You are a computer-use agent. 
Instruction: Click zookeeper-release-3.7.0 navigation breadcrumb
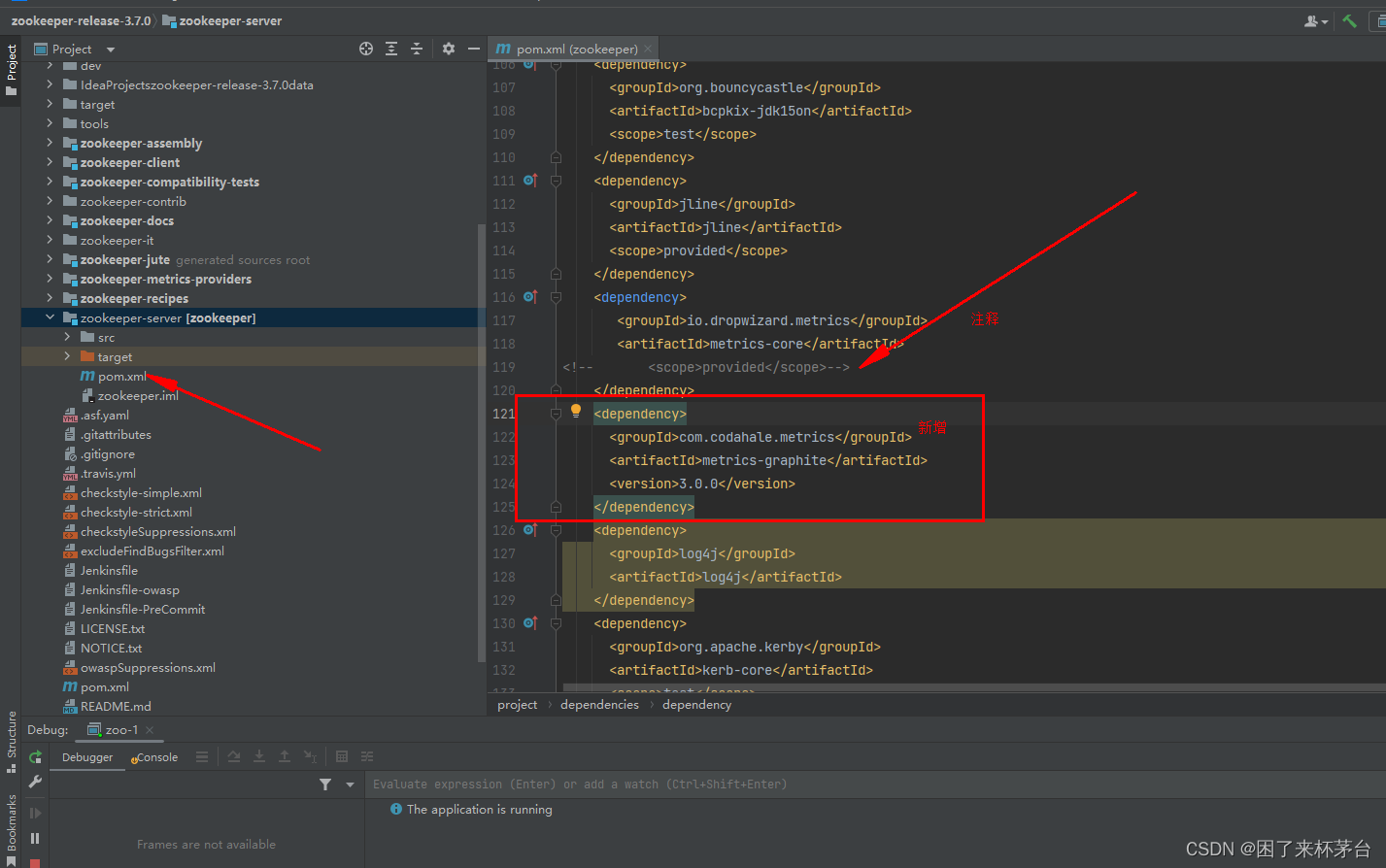click(x=81, y=20)
